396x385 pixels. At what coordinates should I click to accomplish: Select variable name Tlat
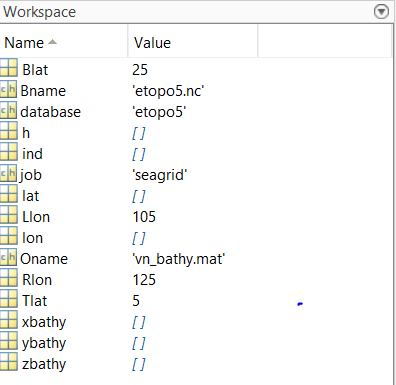[x=34, y=301]
